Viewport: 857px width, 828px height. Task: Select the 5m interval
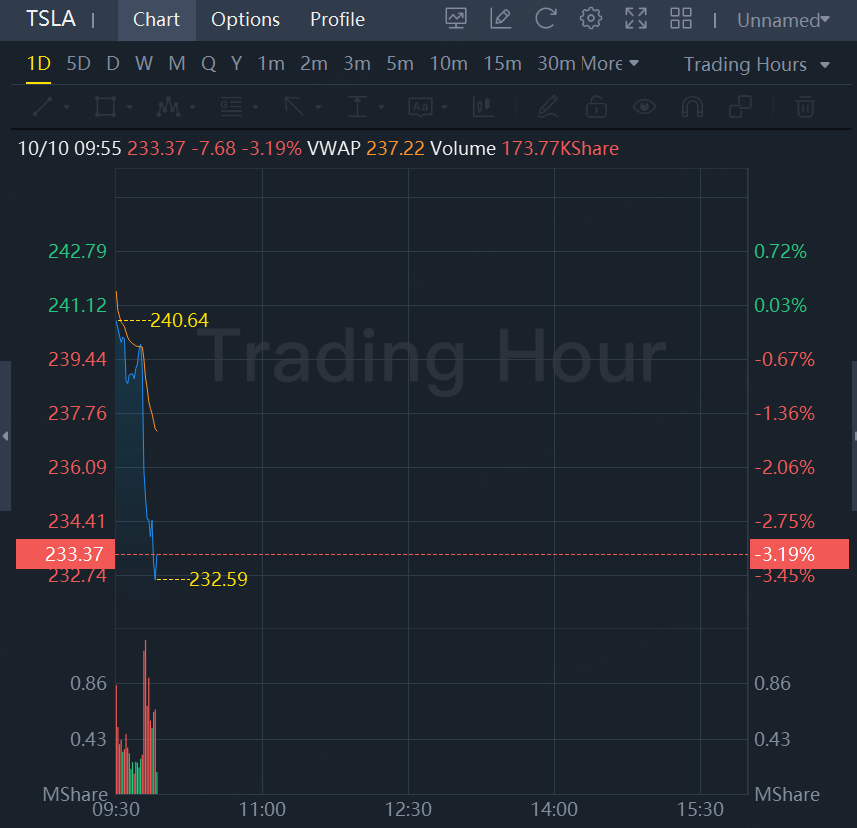400,63
